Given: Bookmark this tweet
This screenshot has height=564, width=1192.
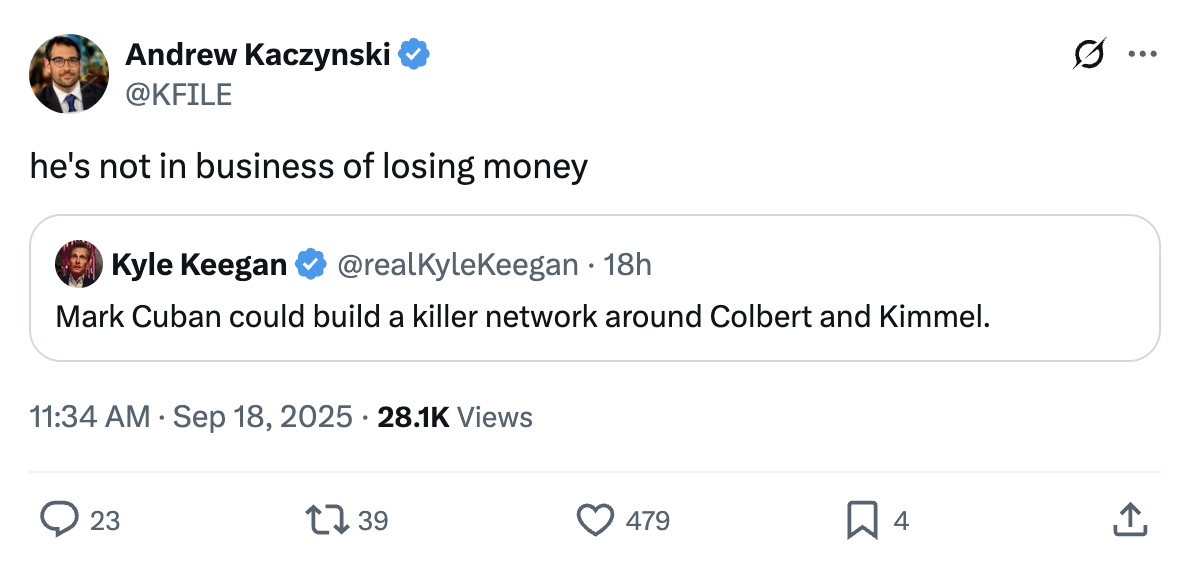Looking at the screenshot, I should 862,520.
